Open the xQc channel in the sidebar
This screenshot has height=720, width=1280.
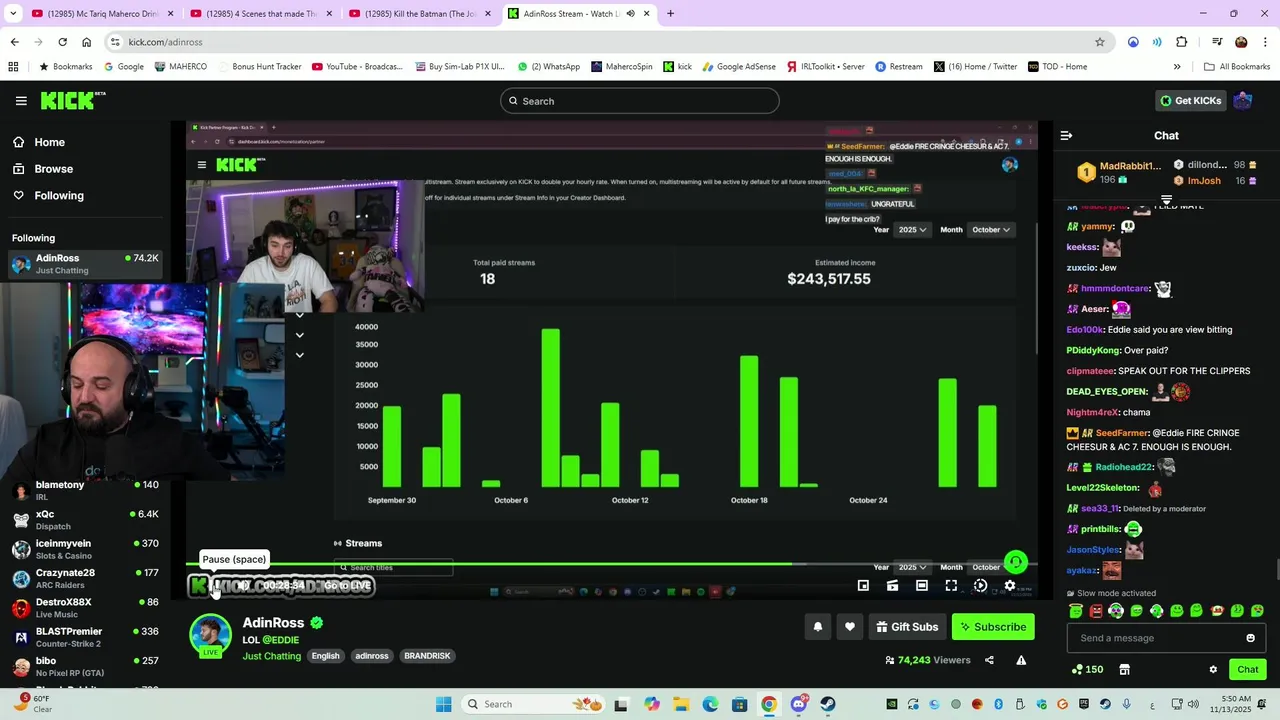pyautogui.click(x=85, y=520)
